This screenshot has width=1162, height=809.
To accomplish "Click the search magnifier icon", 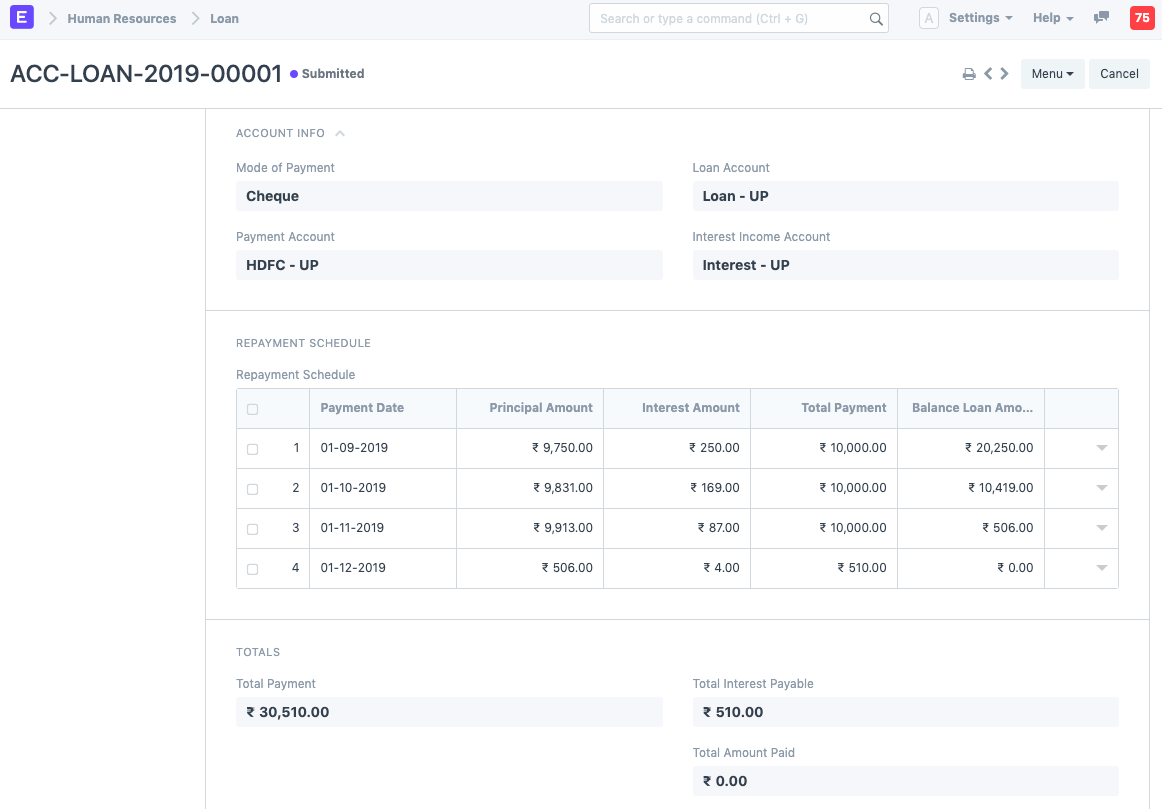I will click(875, 18).
